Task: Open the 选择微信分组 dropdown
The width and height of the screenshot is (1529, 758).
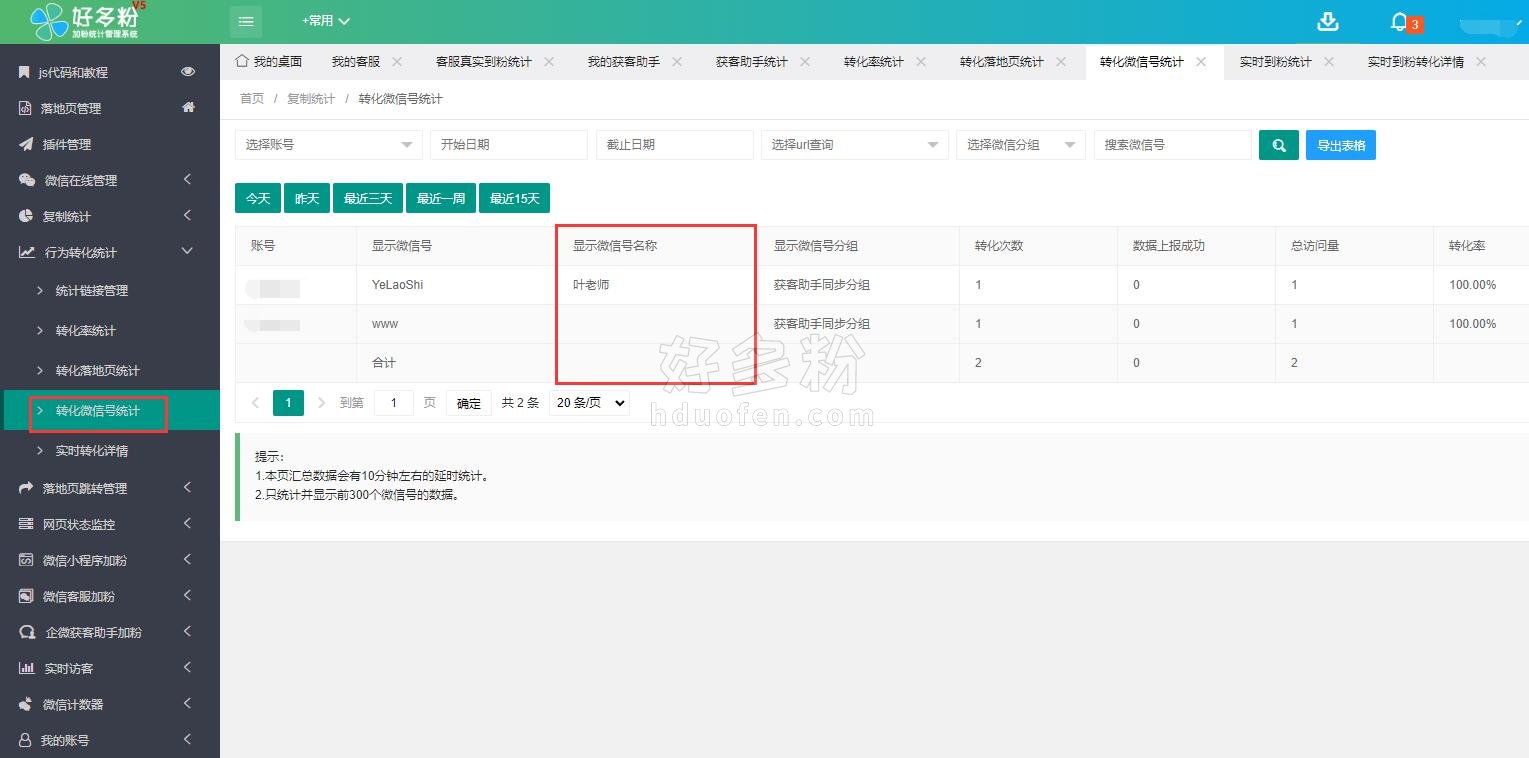Action: click(x=1021, y=145)
